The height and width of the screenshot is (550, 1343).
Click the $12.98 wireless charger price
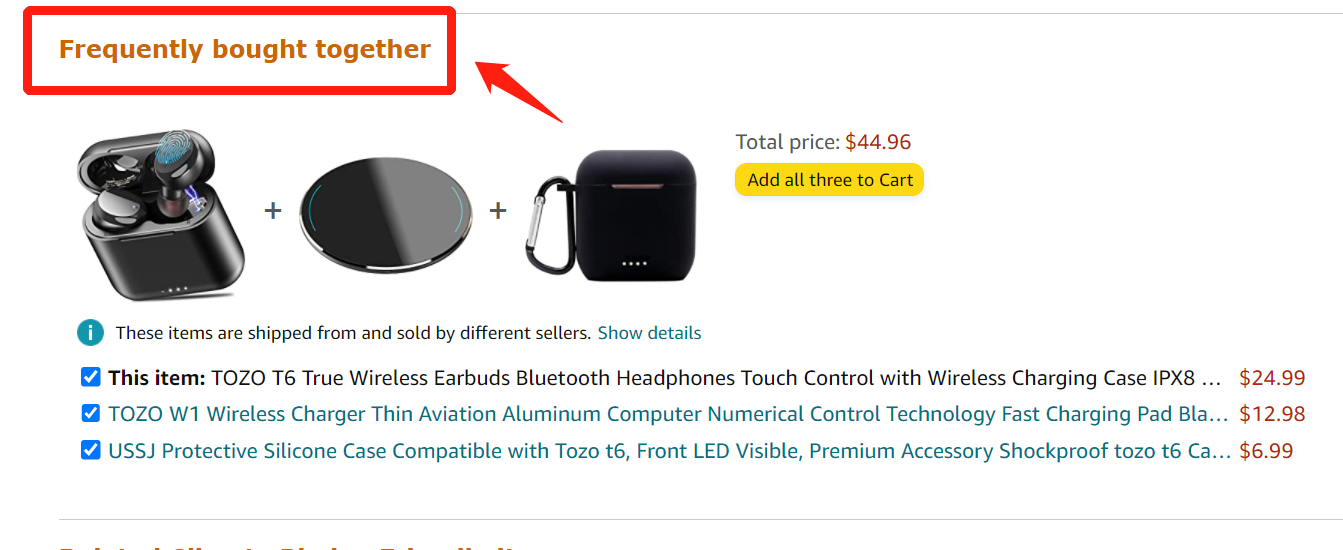1272,414
